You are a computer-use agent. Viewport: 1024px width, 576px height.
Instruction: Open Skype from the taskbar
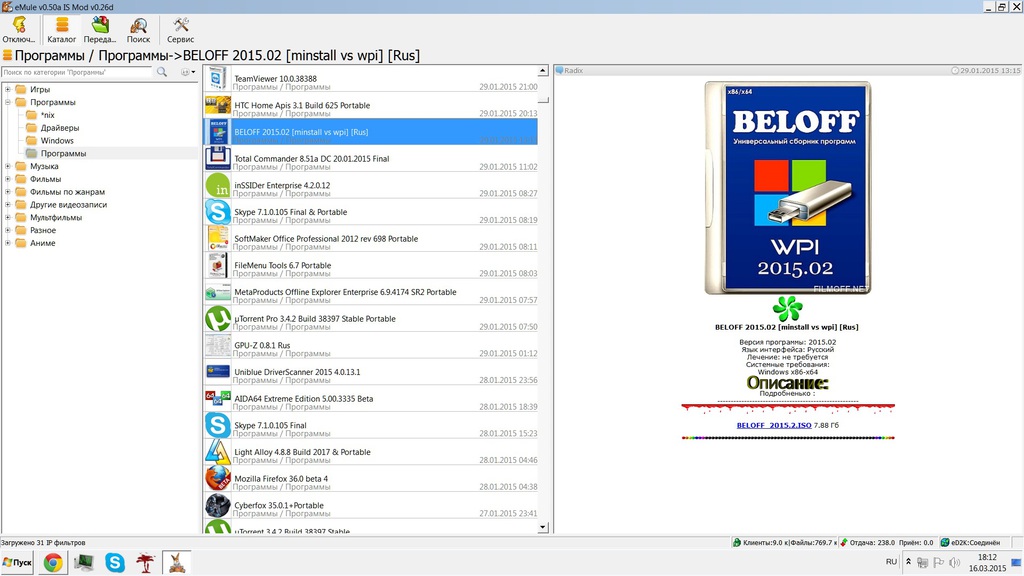click(x=115, y=562)
